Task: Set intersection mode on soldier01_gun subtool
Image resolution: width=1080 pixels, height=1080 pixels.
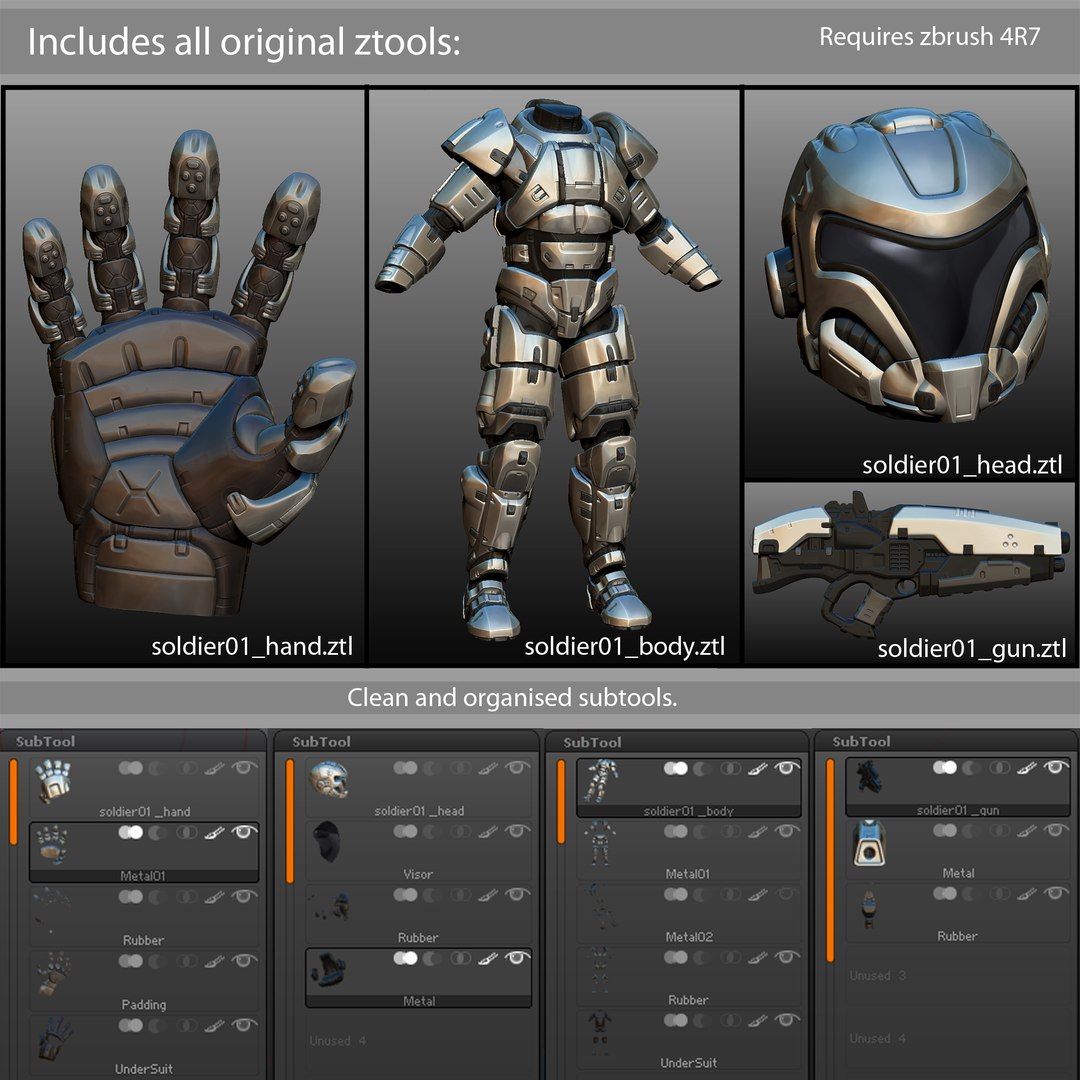Action: (x=1000, y=767)
